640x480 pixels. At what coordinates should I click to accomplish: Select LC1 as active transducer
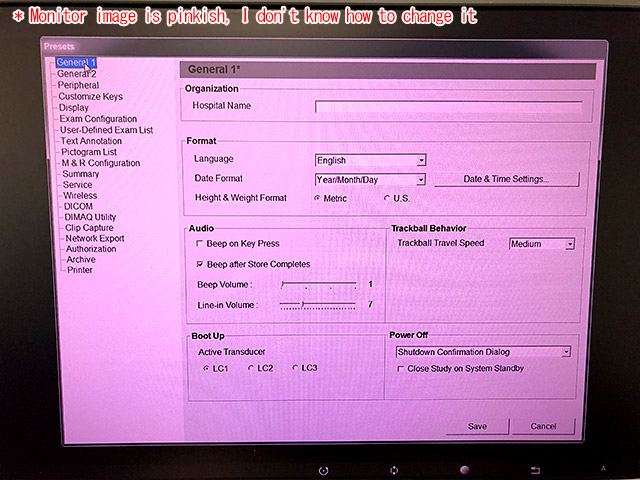pyautogui.click(x=216, y=369)
